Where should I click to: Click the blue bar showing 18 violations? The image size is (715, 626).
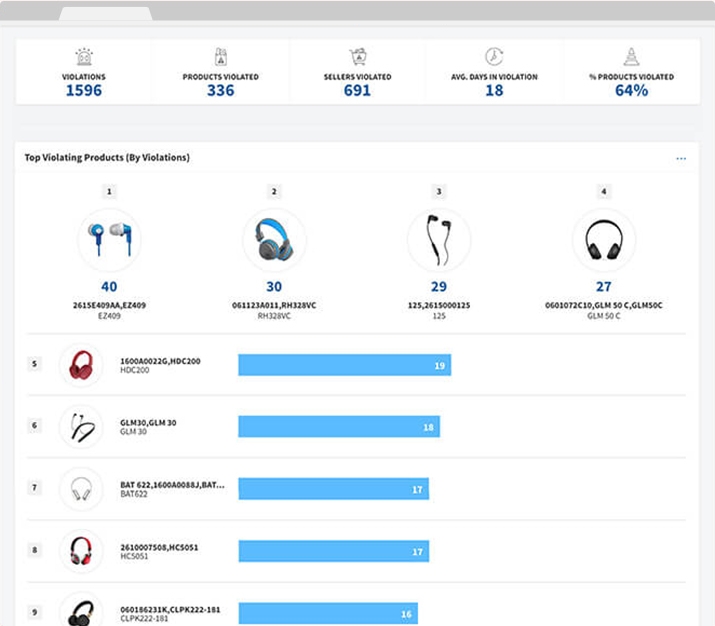[x=338, y=427]
